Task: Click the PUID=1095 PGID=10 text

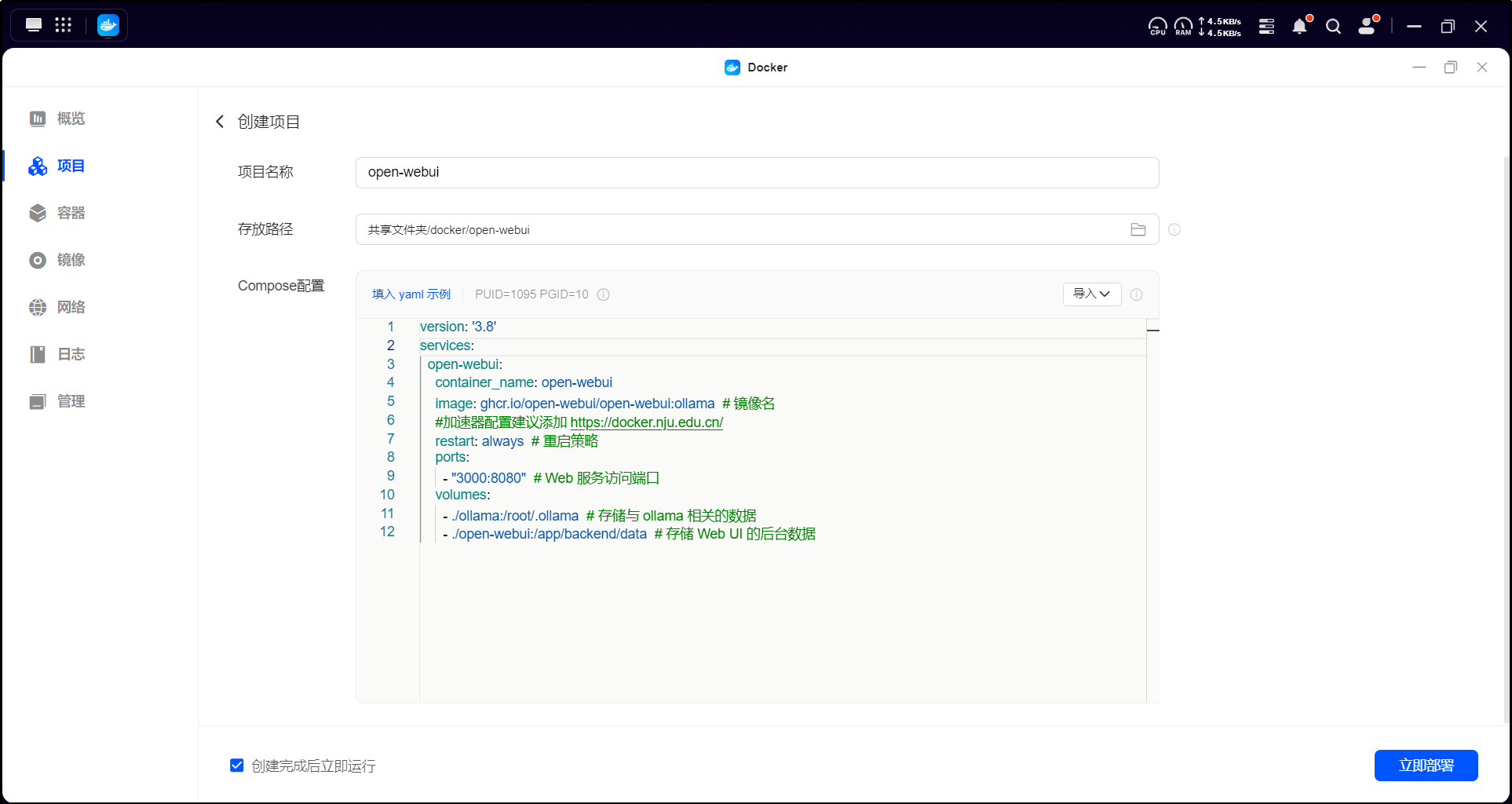Action: (x=531, y=294)
